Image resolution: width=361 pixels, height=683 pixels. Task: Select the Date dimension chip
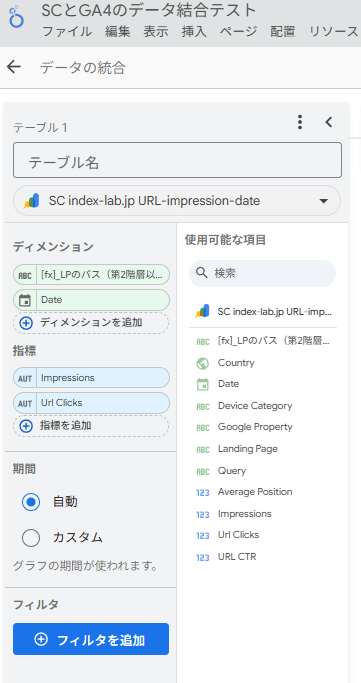[x=91, y=300]
